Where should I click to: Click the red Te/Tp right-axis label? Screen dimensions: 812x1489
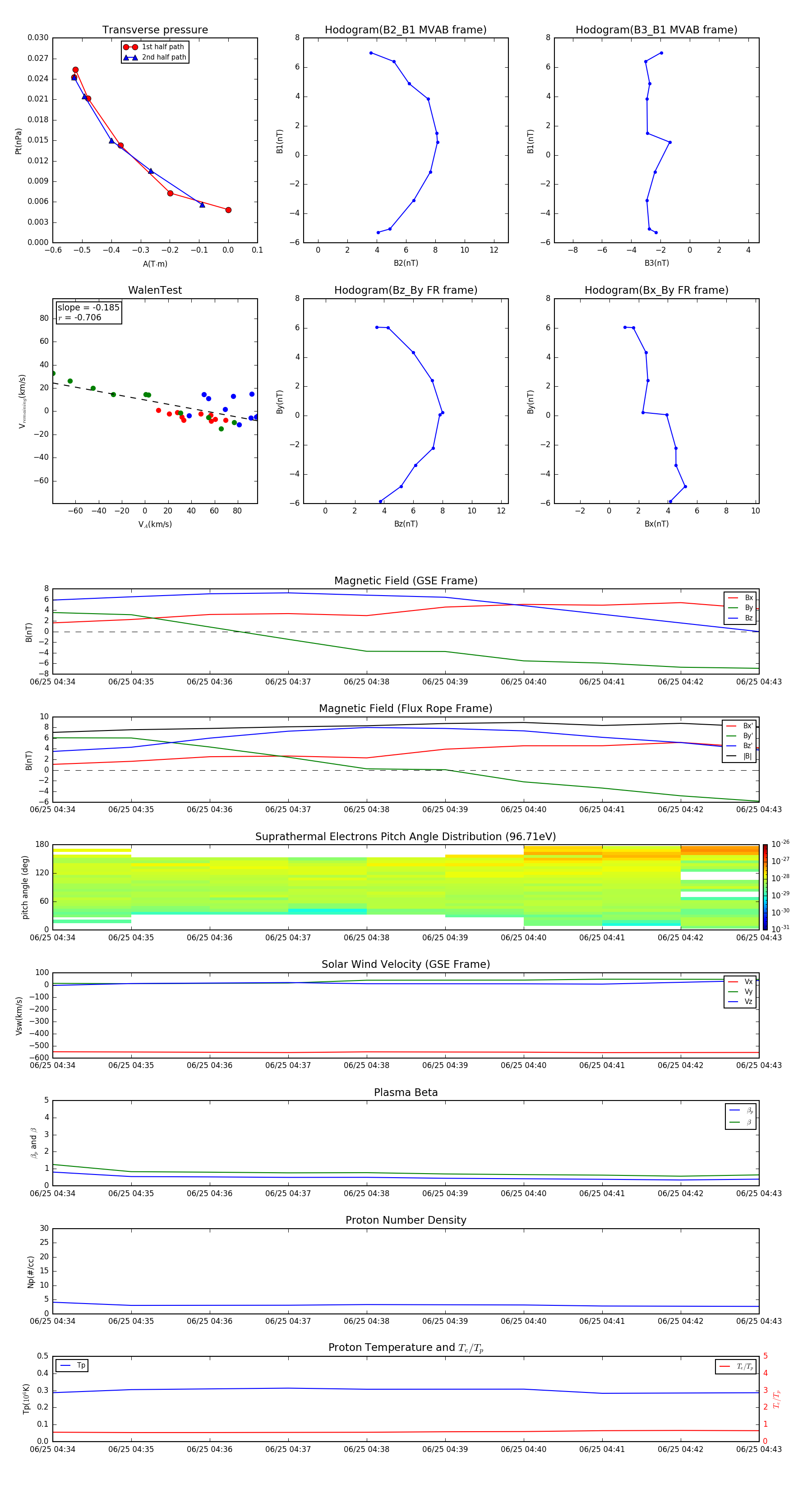(x=776, y=1399)
